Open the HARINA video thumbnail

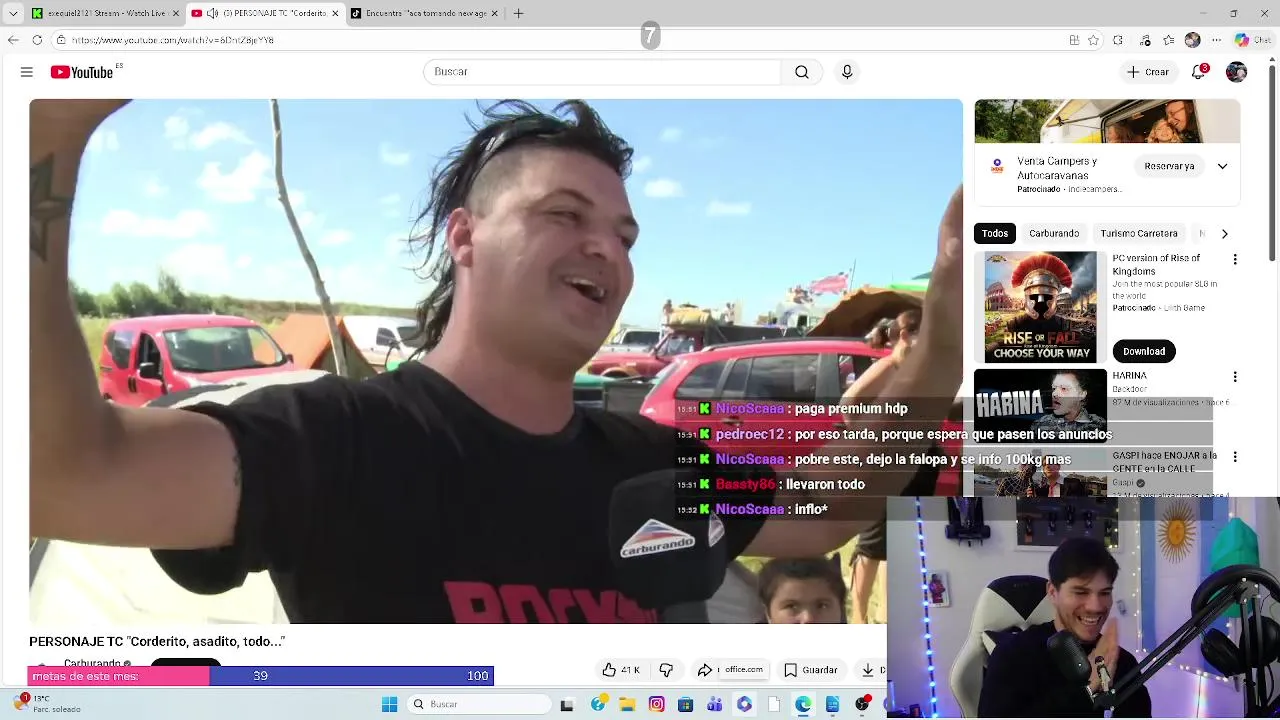pos(1040,407)
